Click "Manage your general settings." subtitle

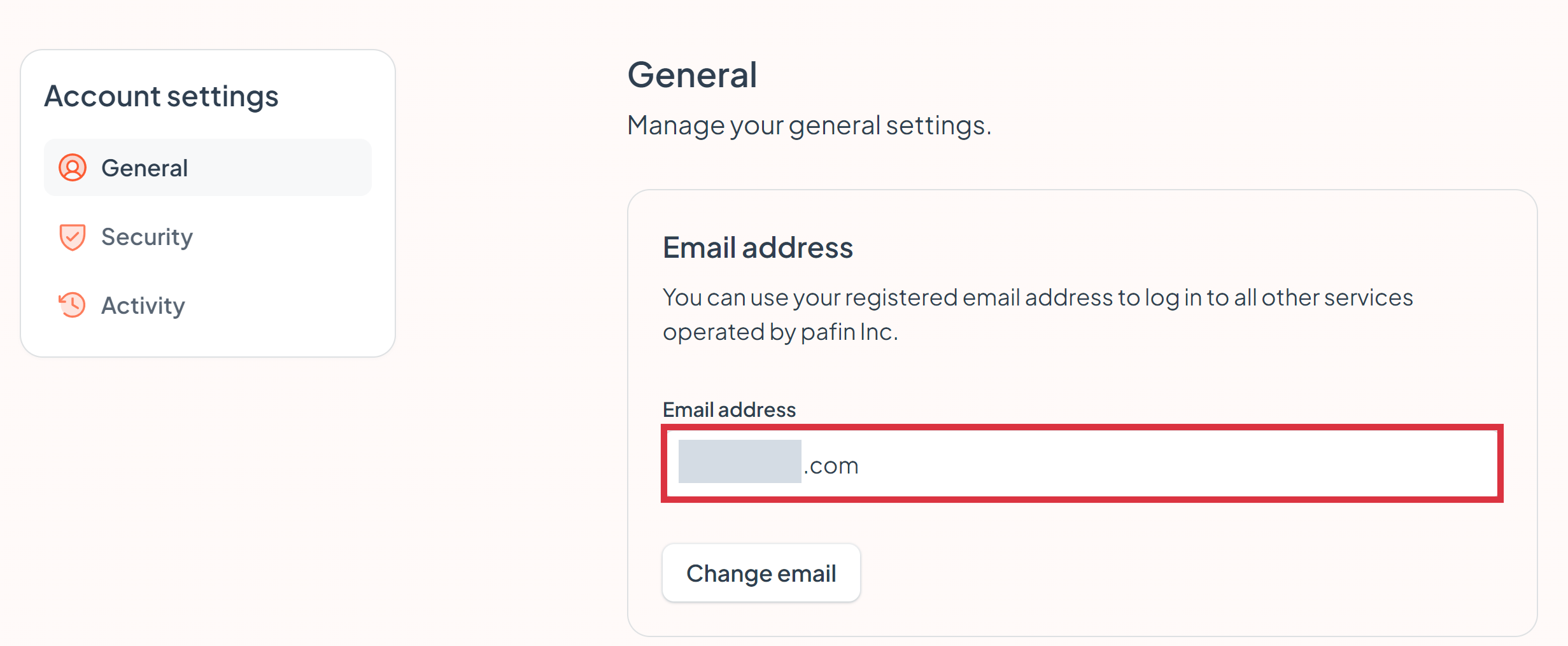click(809, 125)
